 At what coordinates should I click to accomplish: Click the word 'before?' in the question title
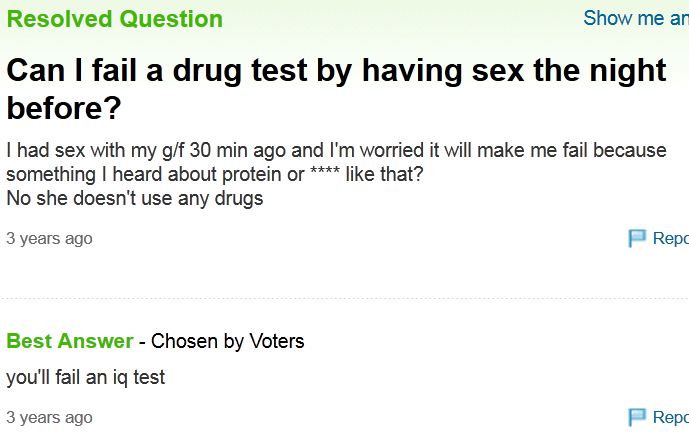click(64, 108)
